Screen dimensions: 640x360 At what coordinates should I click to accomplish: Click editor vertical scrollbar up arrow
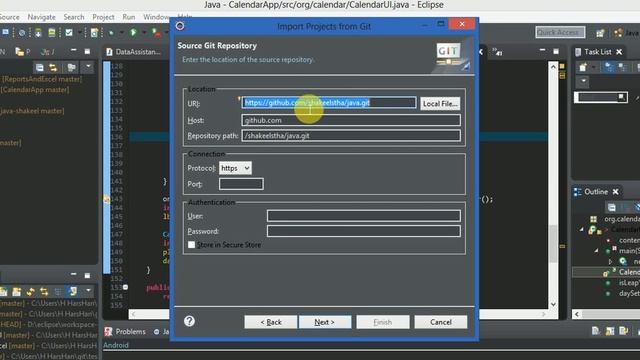coord(553,66)
